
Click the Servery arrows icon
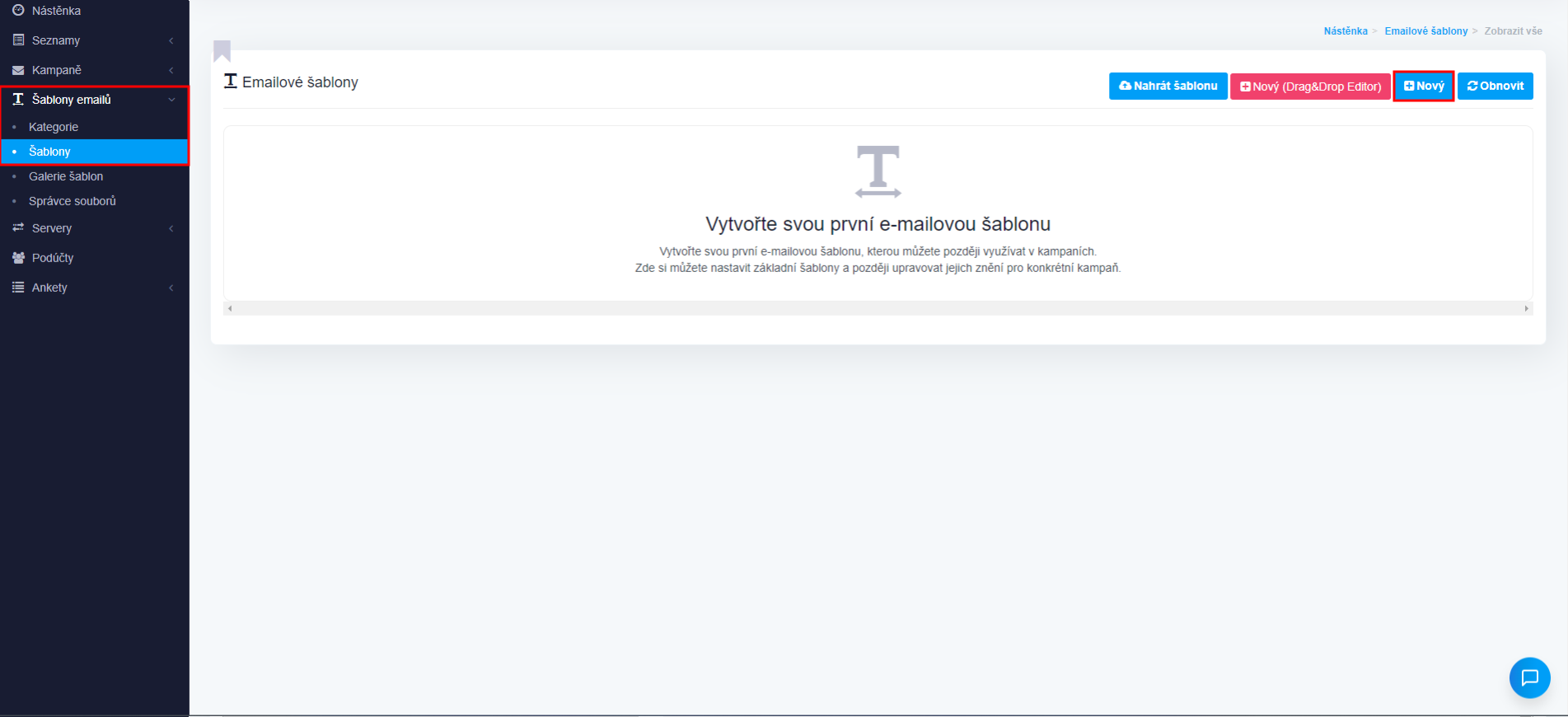pos(18,227)
